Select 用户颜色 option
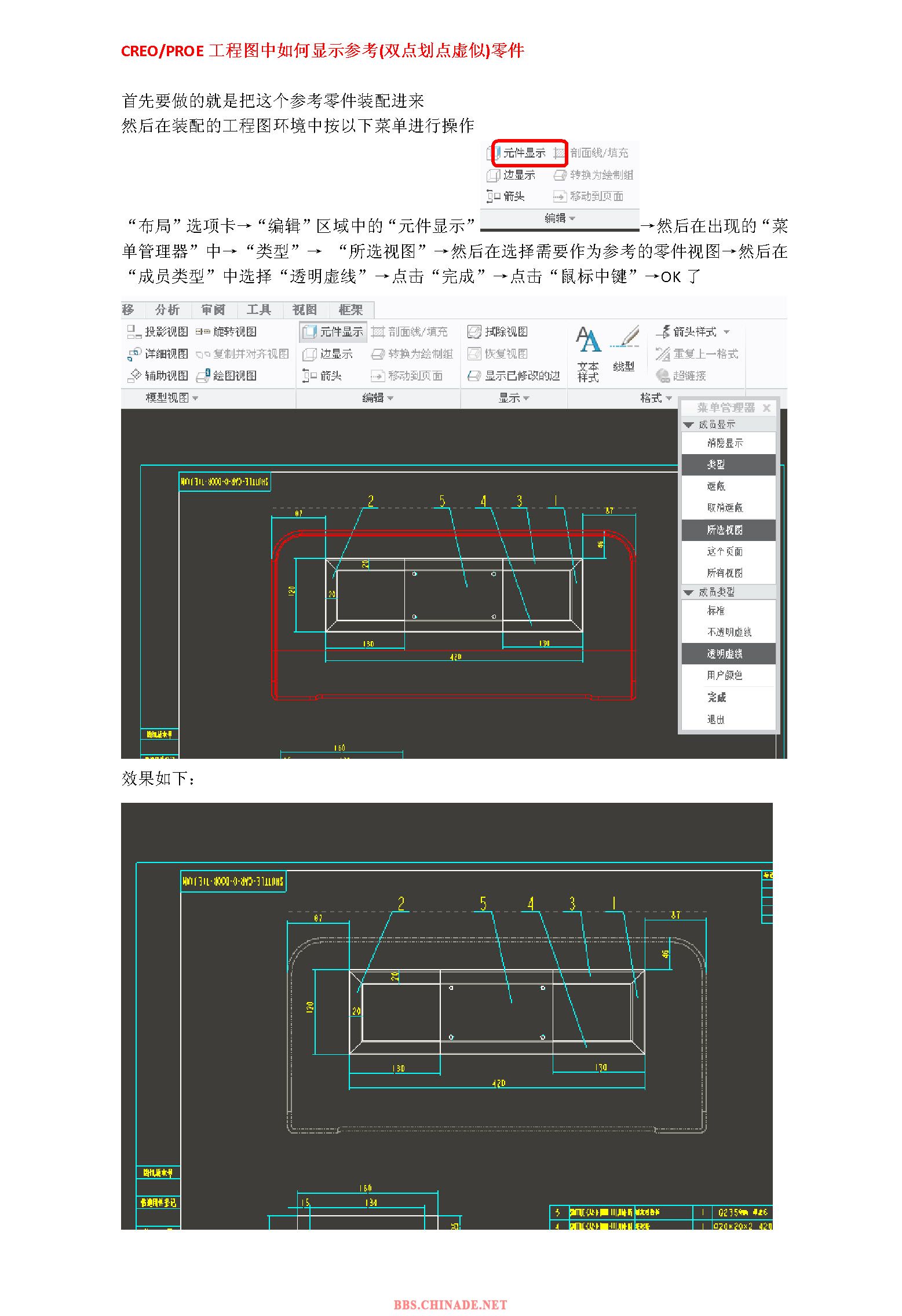The image size is (902, 1316). pyautogui.click(x=728, y=675)
